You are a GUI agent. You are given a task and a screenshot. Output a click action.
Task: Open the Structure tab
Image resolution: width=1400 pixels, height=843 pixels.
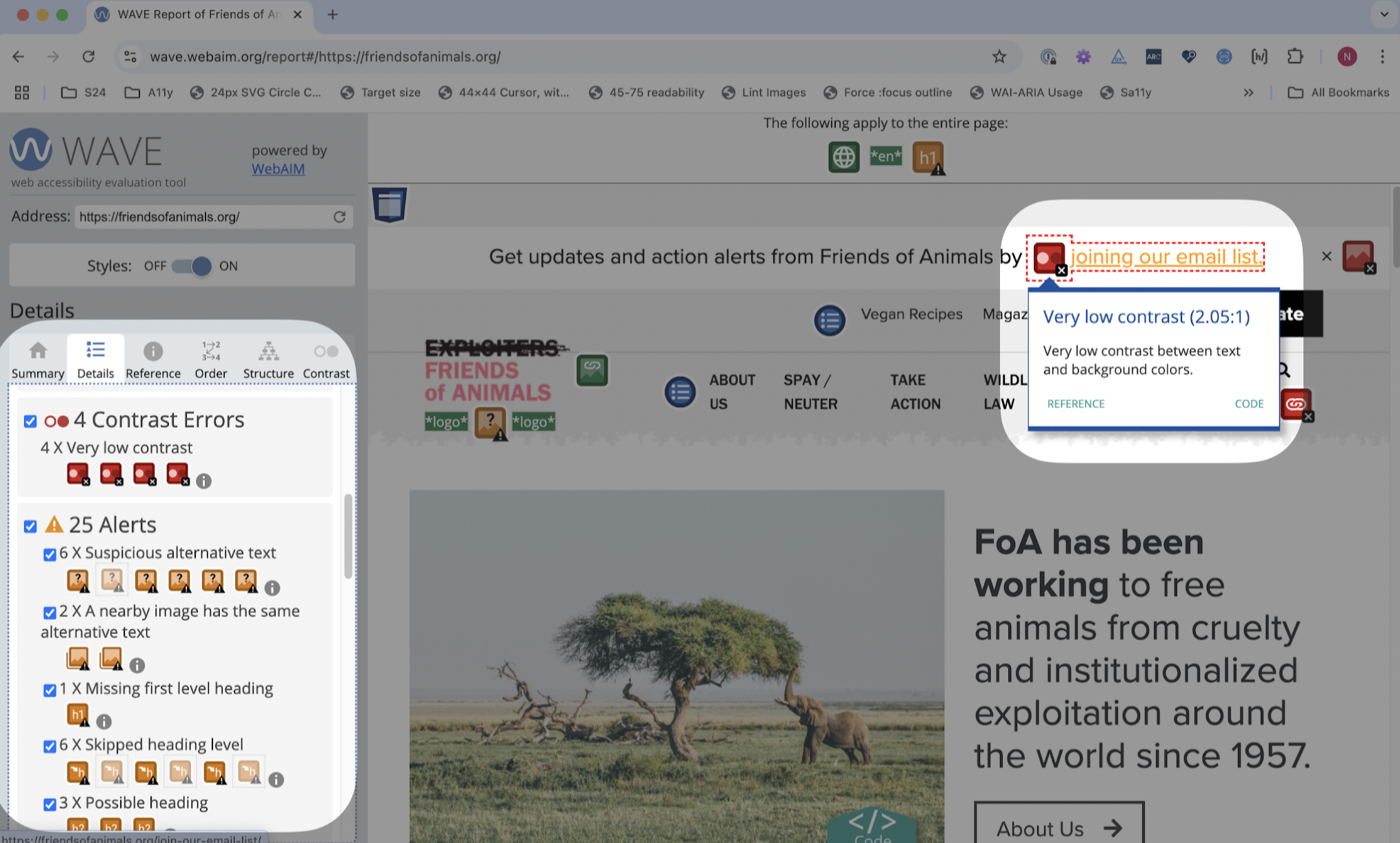pos(268,358)
